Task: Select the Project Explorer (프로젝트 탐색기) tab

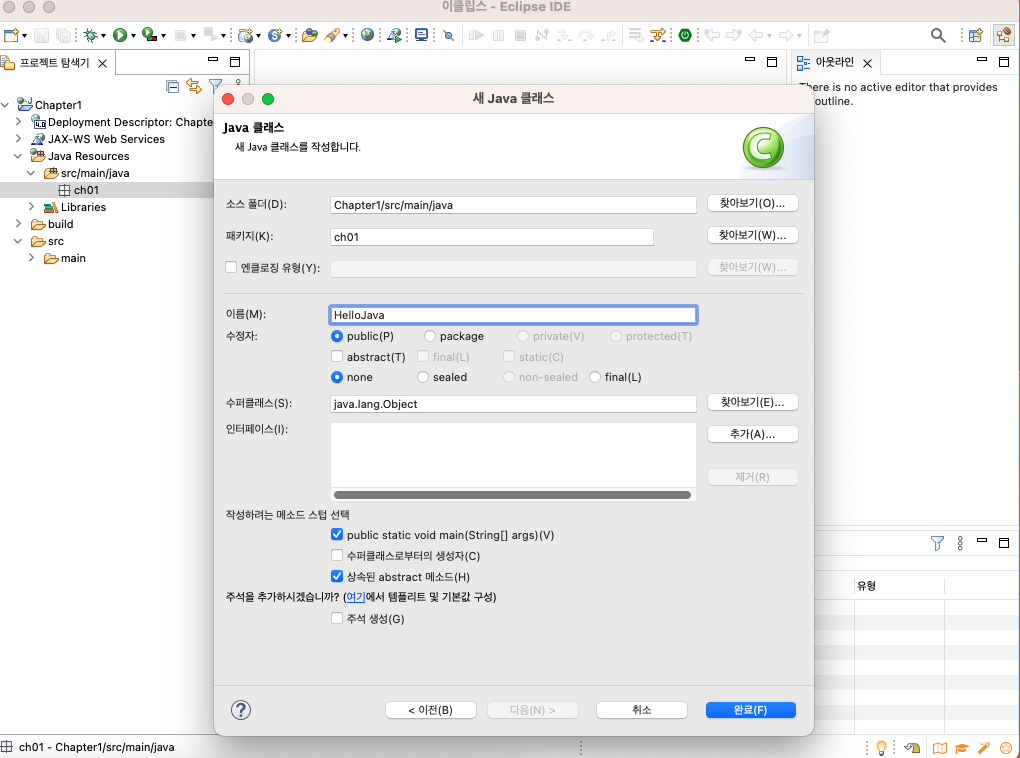Action: [55, 63]
